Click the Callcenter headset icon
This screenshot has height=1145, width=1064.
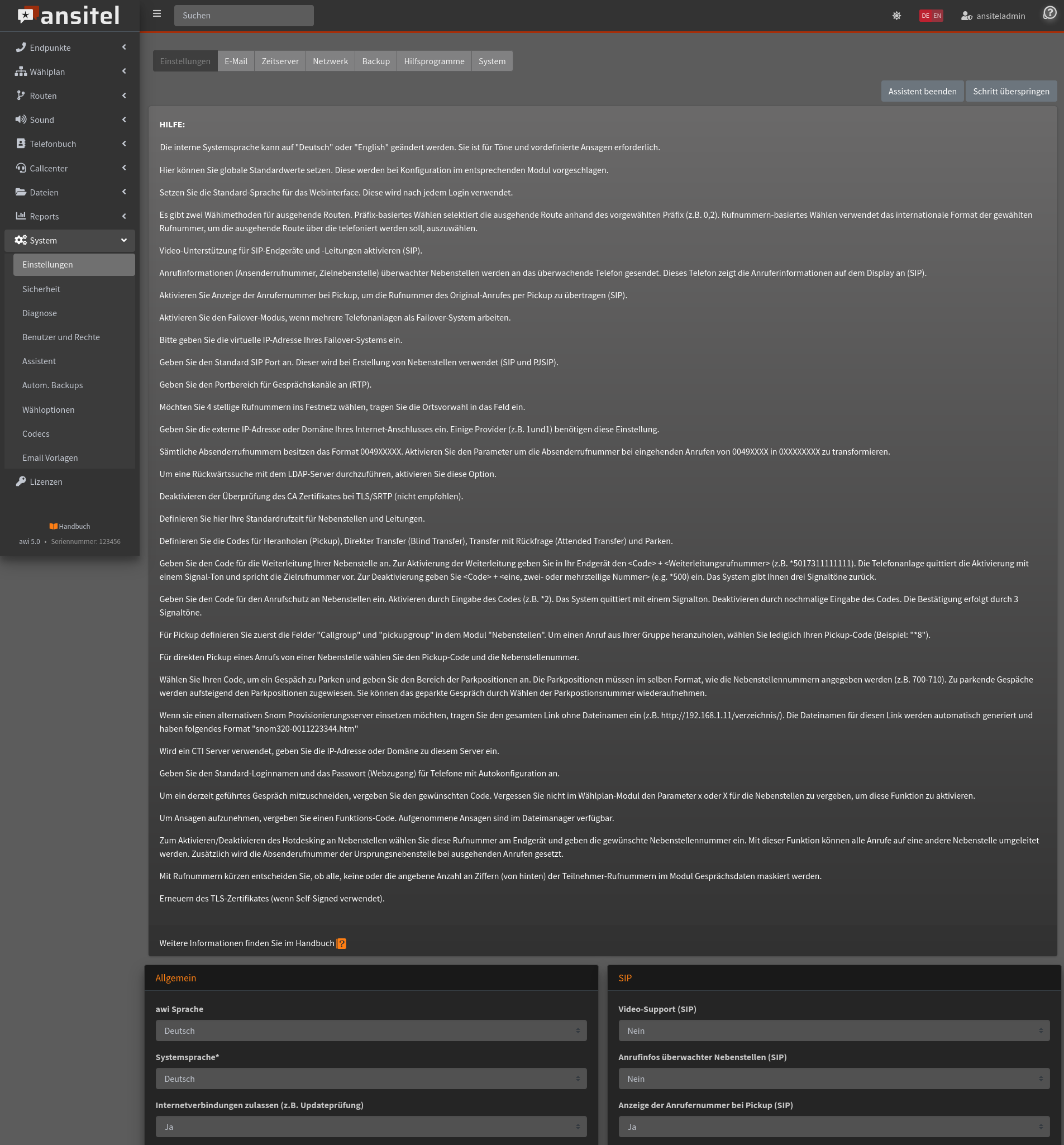tap(21, 168)
